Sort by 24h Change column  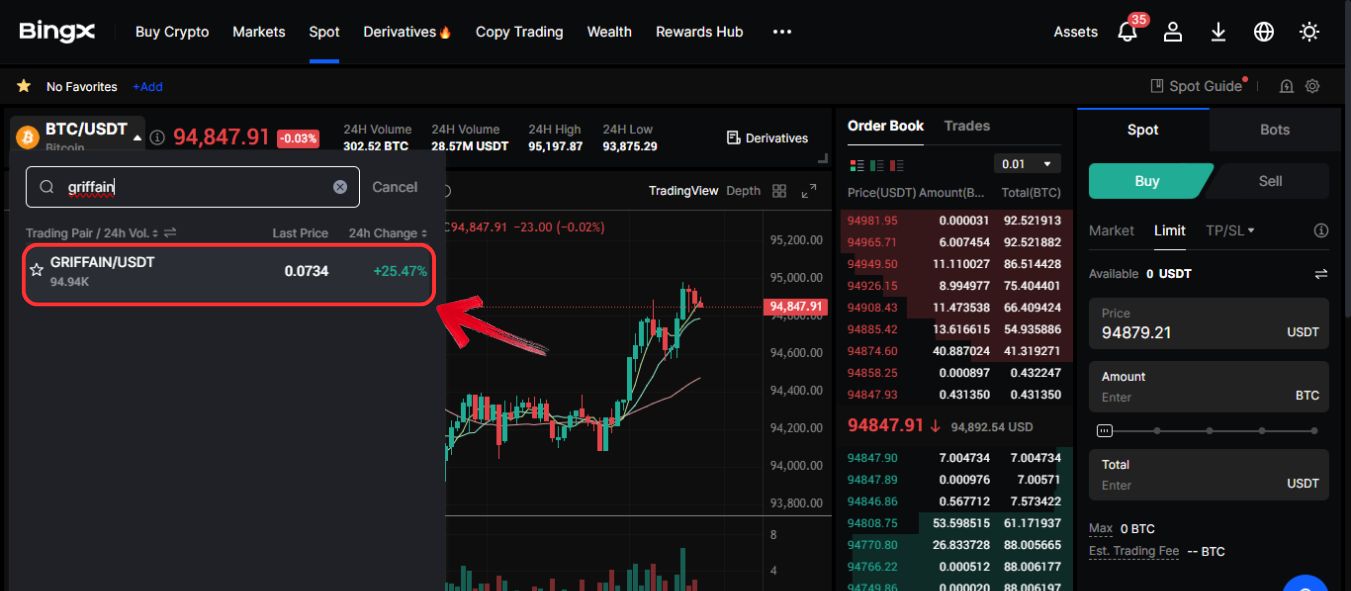[x=388, y=233]
